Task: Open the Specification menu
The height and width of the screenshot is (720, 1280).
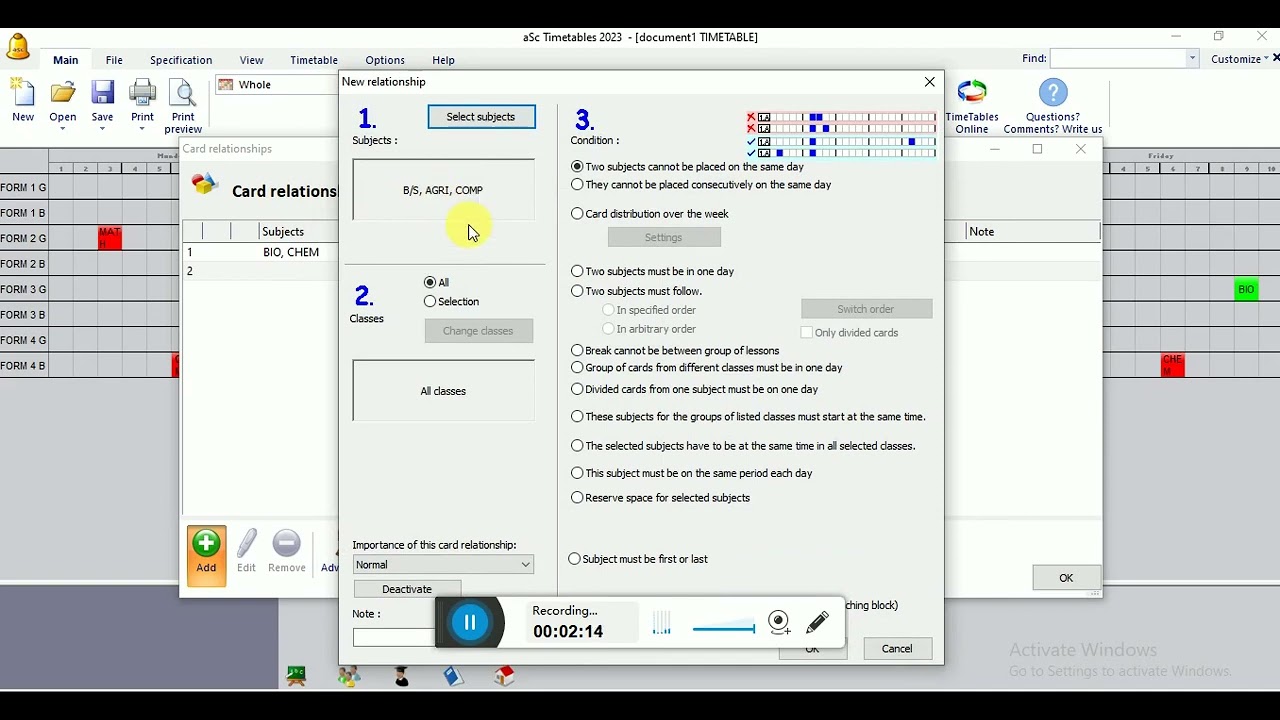Action: pos(181,60)
